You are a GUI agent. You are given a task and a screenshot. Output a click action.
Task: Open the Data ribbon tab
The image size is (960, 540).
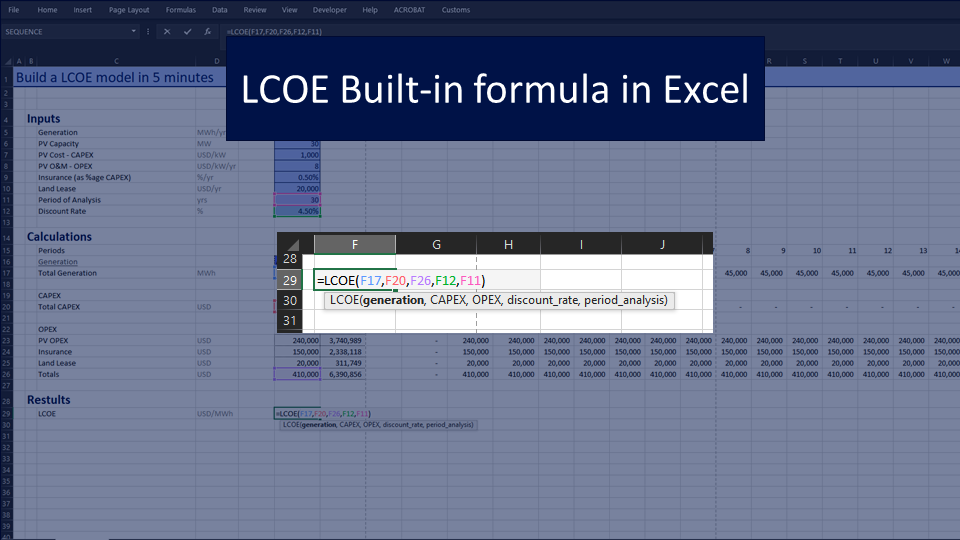point(220,10)
